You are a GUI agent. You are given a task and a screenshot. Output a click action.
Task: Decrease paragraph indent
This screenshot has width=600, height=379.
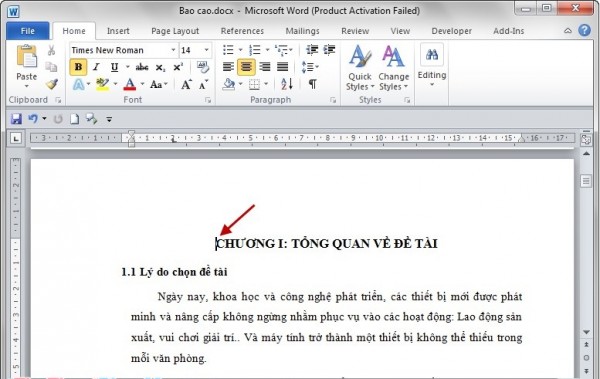click(x=312, y=50)
